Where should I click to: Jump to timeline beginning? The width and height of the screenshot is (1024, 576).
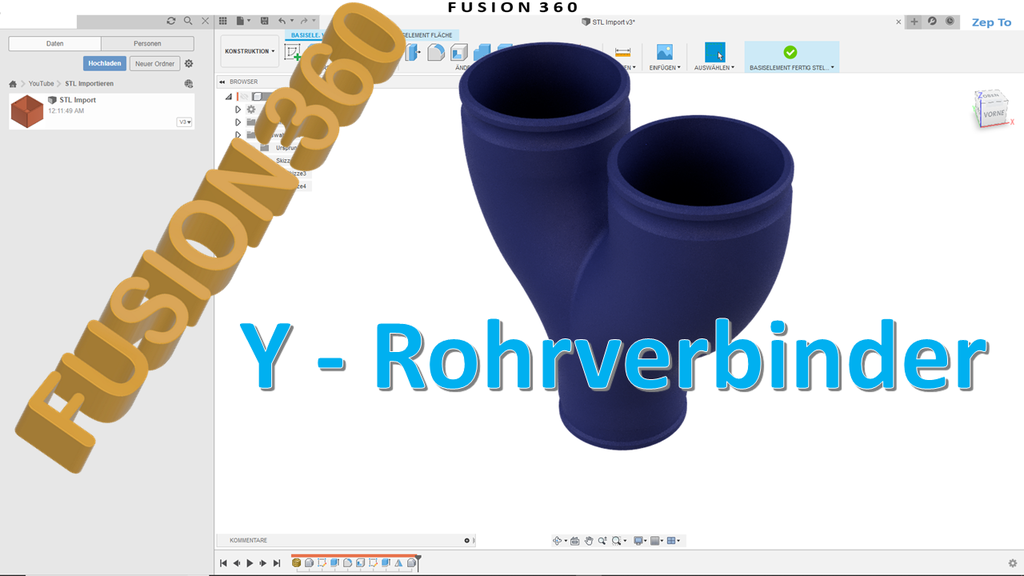coord(223,563)
